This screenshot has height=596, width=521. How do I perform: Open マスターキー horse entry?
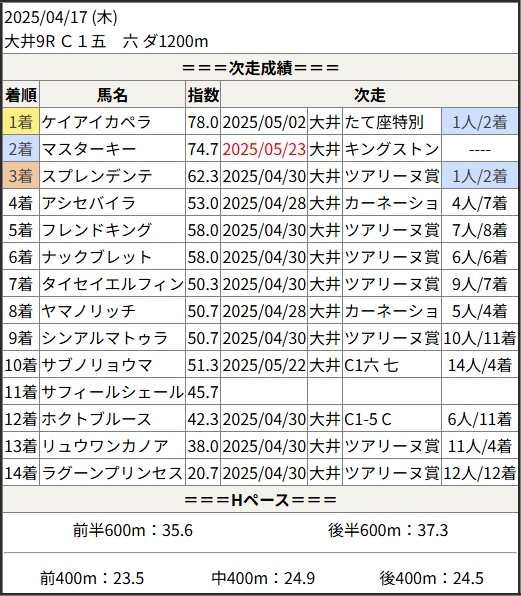point(89,149)
